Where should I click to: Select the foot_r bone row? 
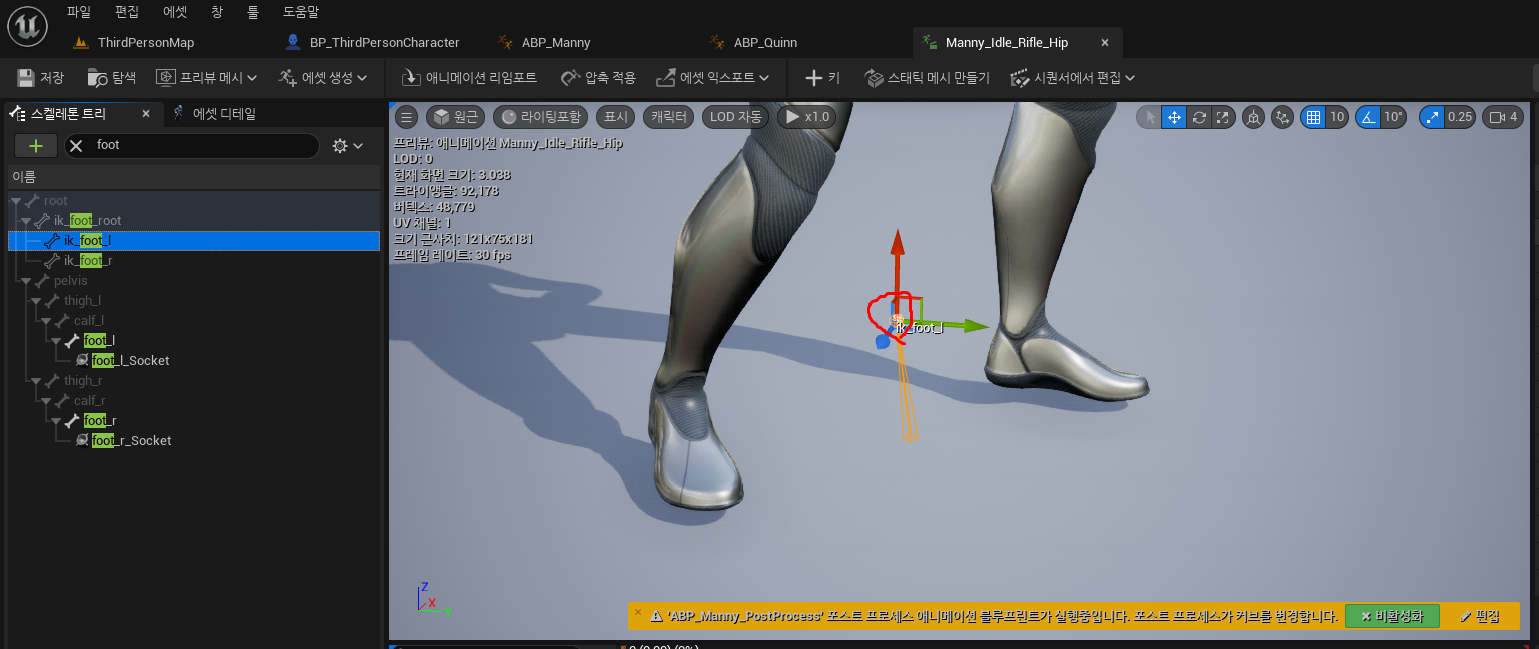click(193, 420)
